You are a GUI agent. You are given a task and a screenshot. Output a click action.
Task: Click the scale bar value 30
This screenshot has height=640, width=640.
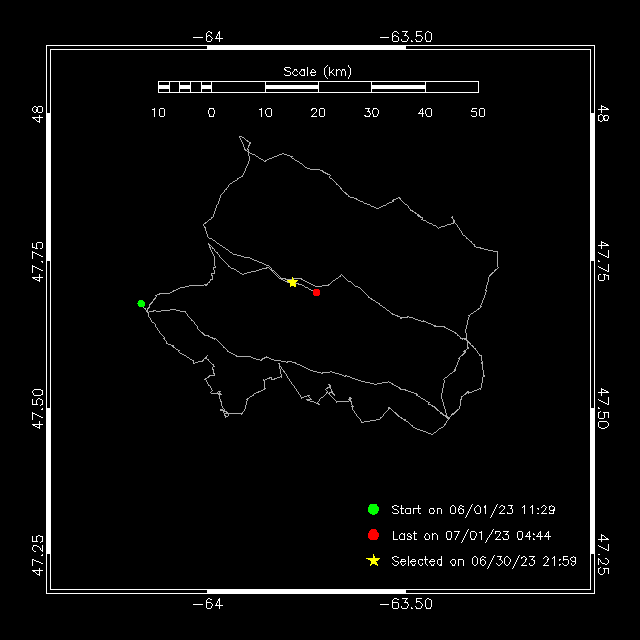[x=371, y=113]
